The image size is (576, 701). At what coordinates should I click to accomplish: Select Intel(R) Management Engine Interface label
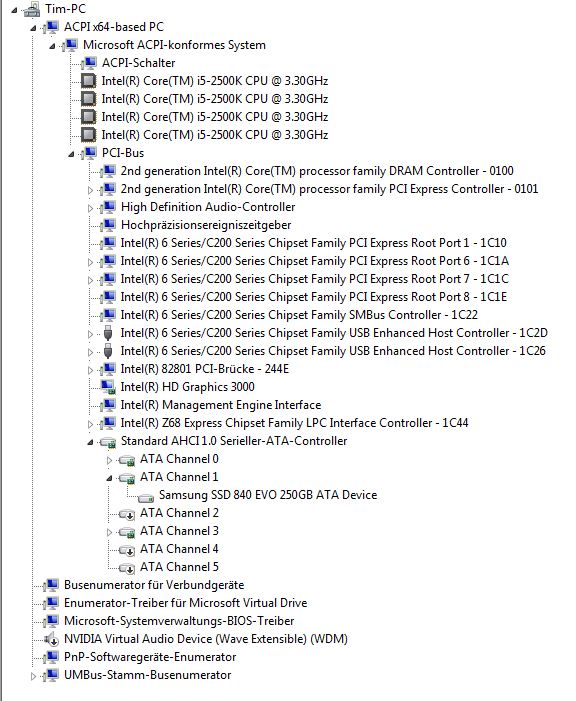[220, 405]
